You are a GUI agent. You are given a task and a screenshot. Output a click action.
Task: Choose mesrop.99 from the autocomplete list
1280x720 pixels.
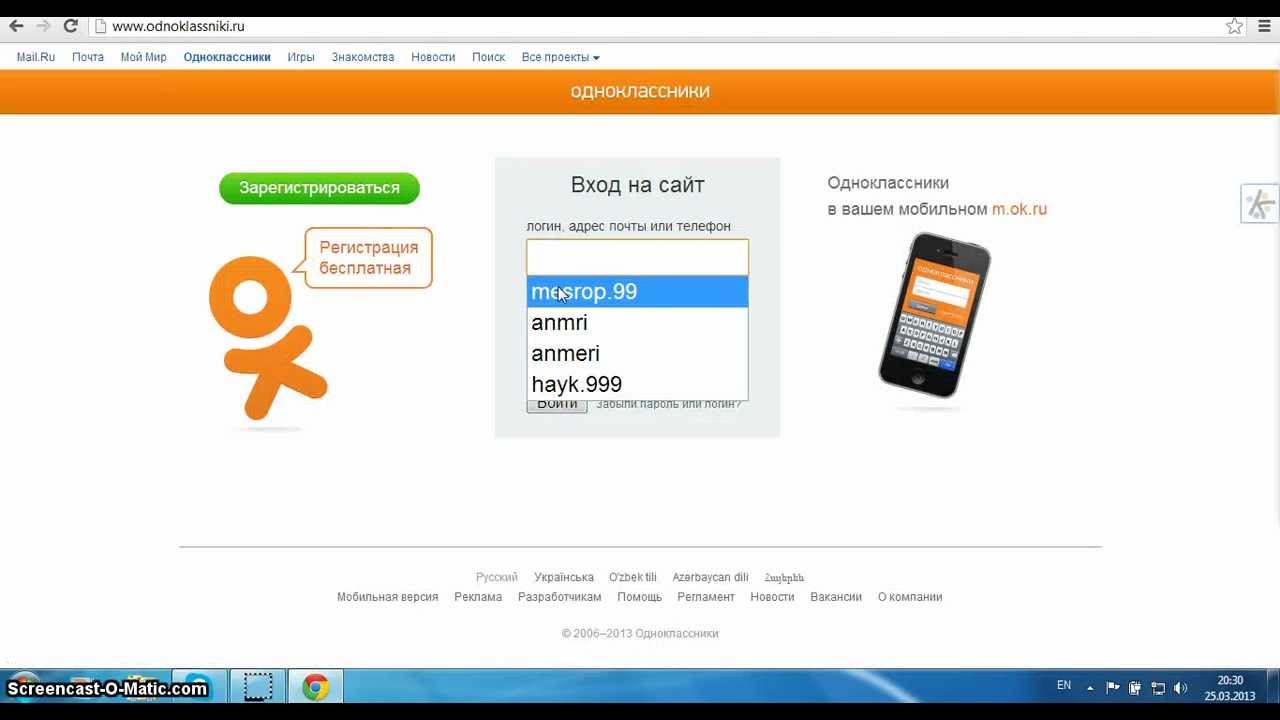click(x=637, y=292)
